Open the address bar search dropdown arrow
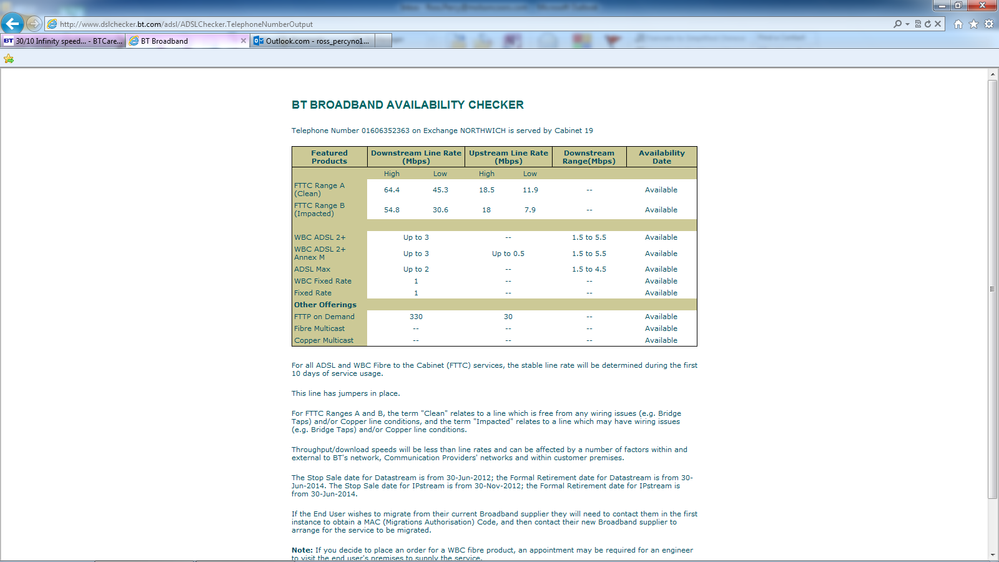999x562 pixels. point(907,24)
